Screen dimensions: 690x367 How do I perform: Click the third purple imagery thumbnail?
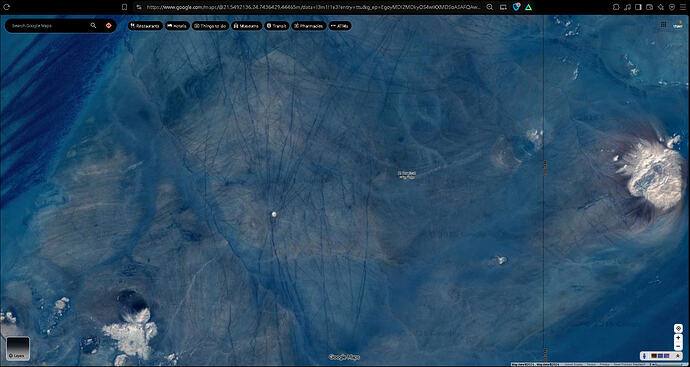coord(667,355)
